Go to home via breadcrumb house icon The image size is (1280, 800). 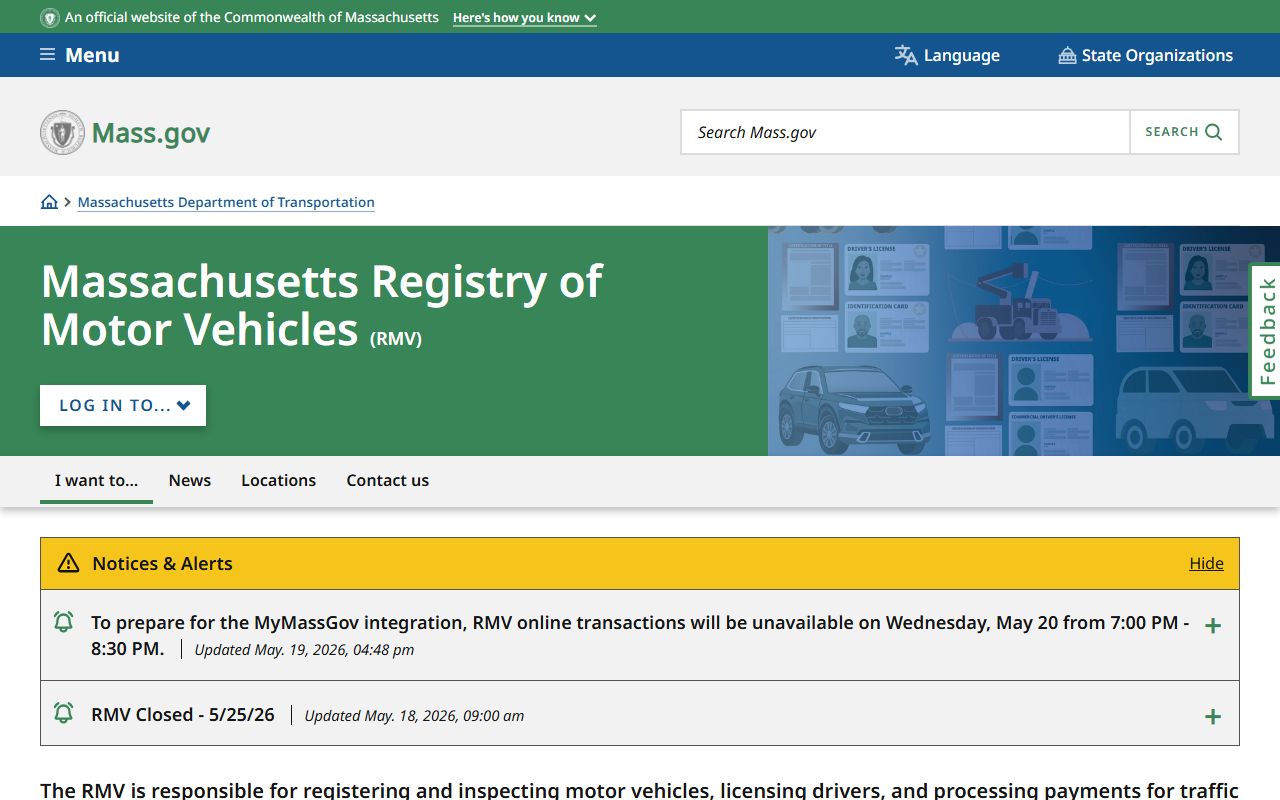(x=49, y=202)
